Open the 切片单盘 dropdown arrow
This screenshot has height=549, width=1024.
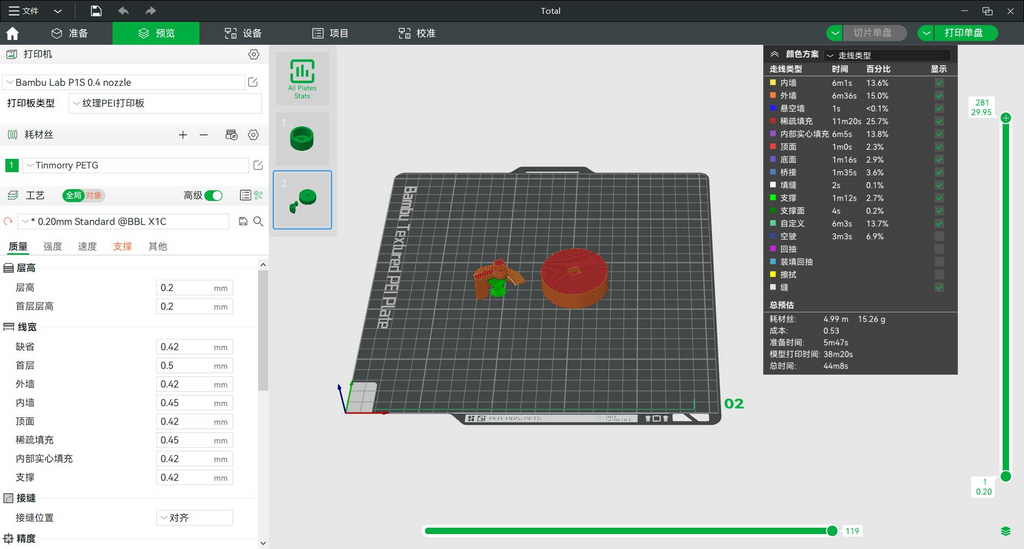(835, 33)
